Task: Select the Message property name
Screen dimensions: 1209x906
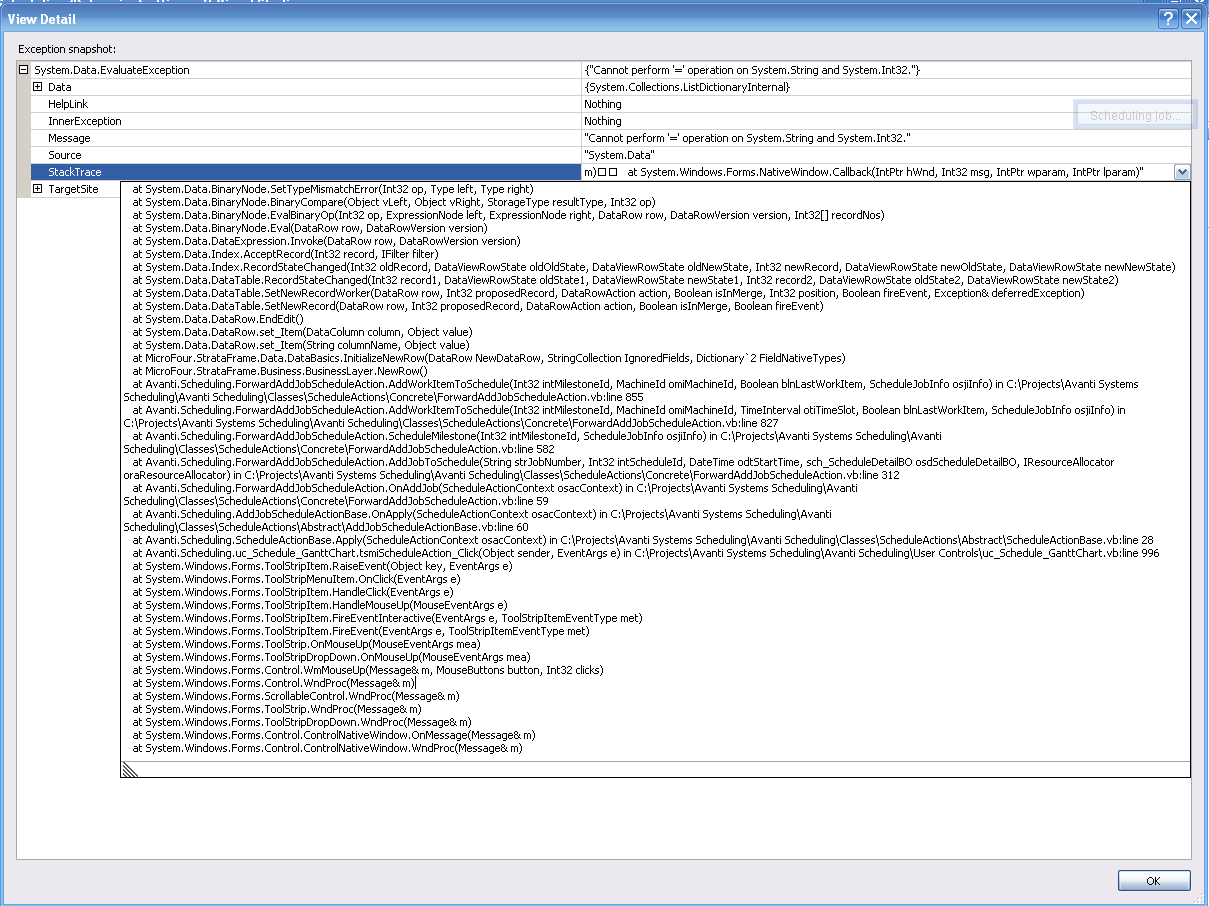Action: (x=69, y=138)
